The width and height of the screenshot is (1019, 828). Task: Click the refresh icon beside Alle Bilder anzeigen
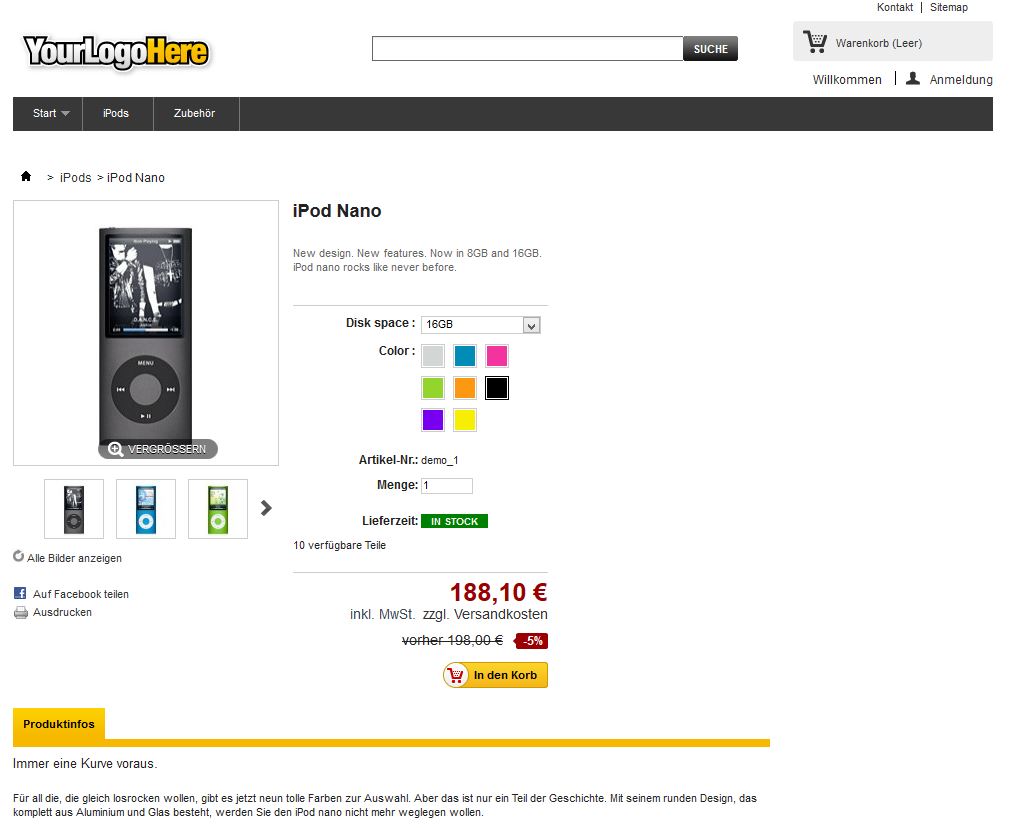pyautogui.click(x=19, y=556)
